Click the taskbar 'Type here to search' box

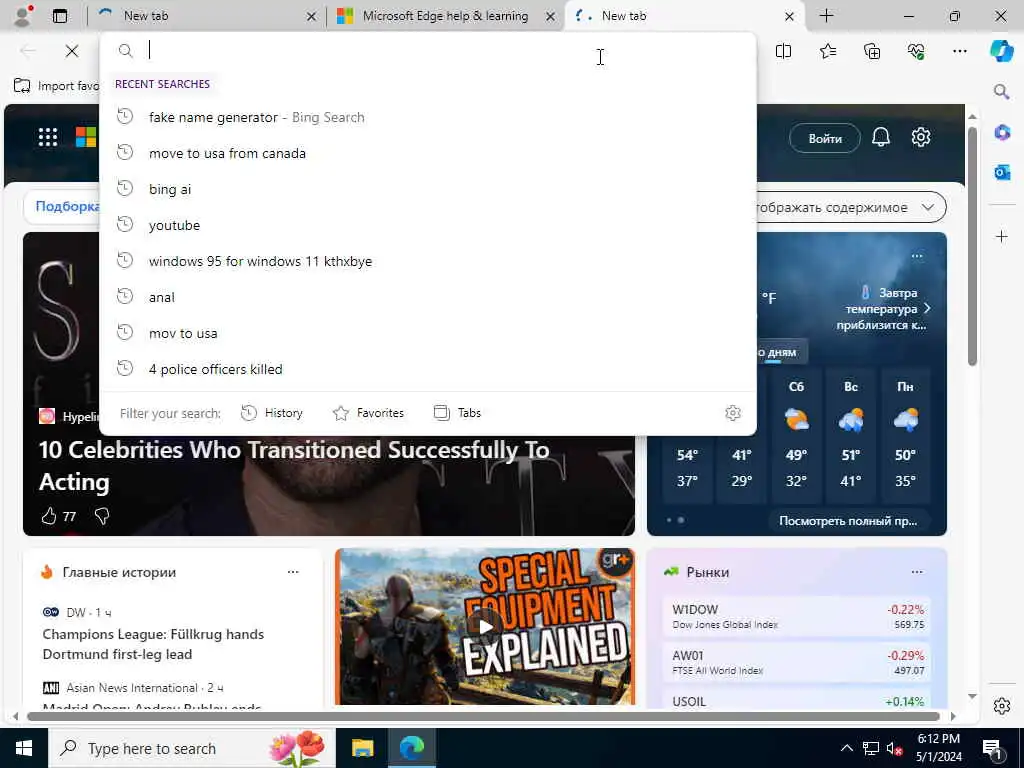tap(192, 748)
